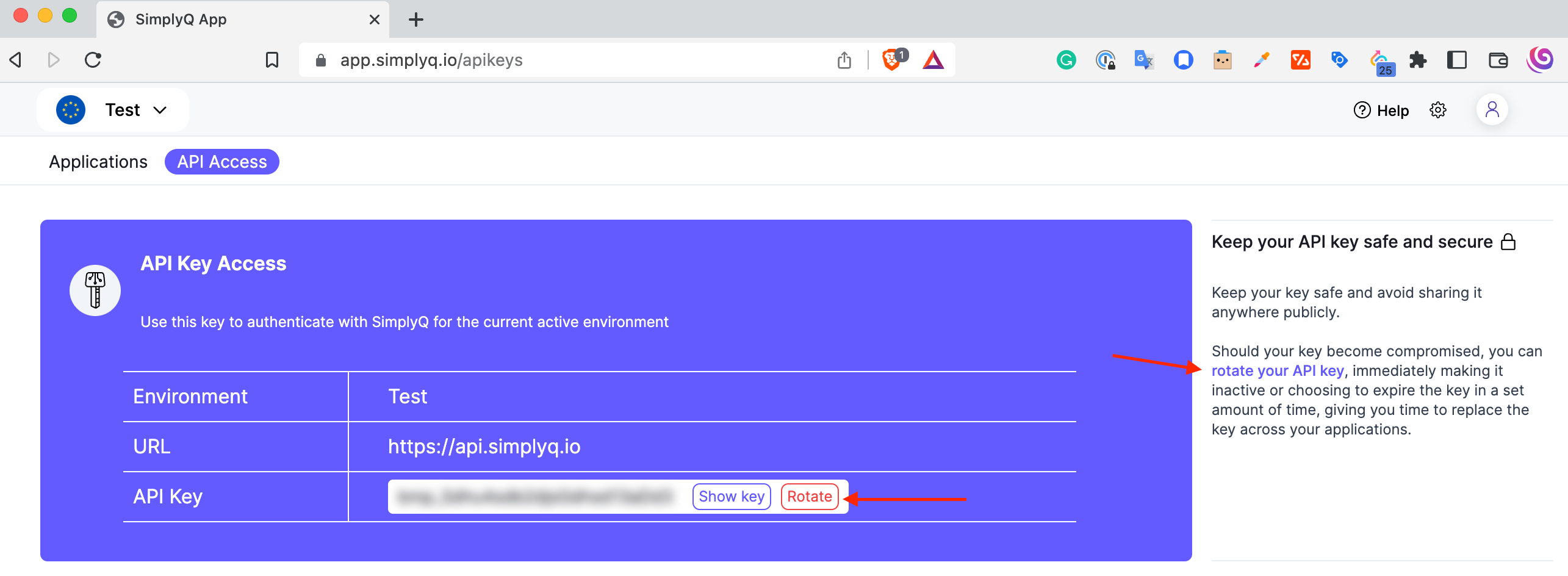Open the Help link
This screenshot has height=576, width=1568.
(x=1381, y=110)
